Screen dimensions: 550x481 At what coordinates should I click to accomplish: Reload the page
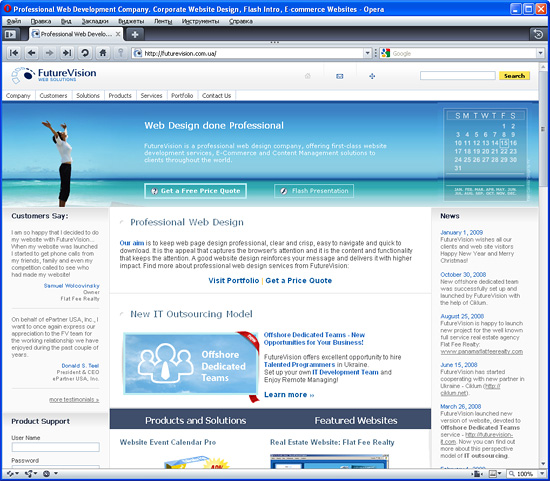click(85, 53)
